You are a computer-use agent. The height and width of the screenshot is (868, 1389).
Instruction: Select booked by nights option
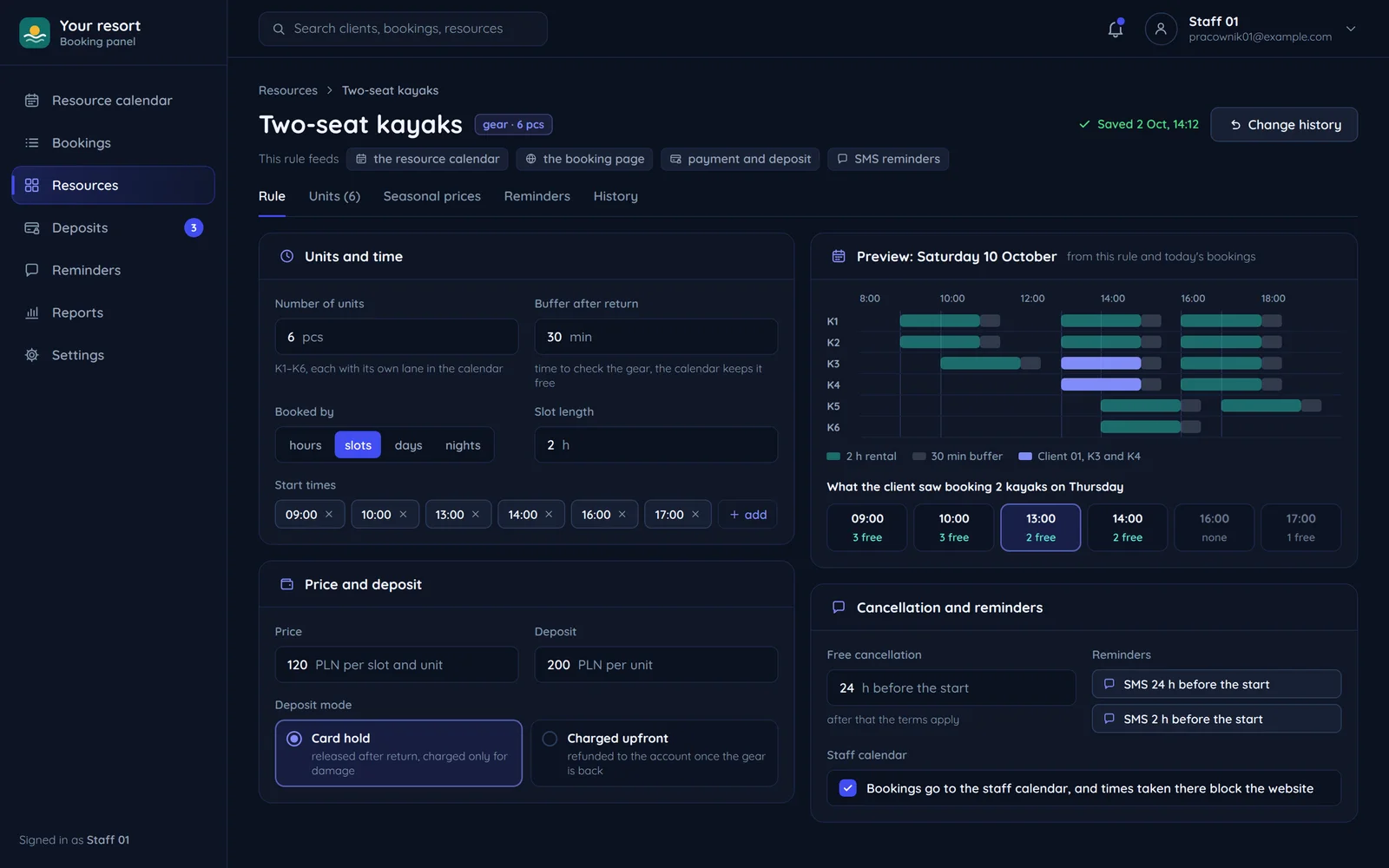pyautogui.click(x=463, y=445)
